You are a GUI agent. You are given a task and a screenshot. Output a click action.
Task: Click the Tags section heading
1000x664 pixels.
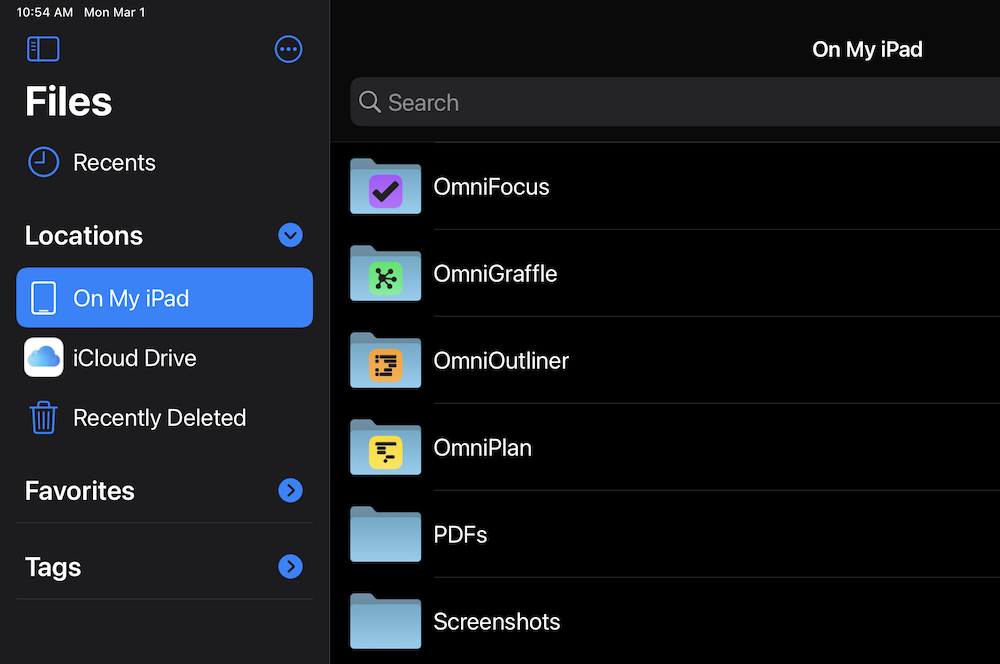[x=53, y=567]
